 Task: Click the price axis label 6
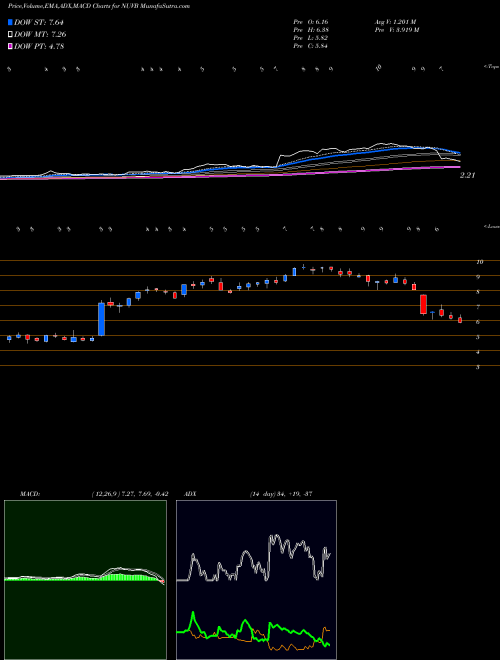click(x=478, y=322)
